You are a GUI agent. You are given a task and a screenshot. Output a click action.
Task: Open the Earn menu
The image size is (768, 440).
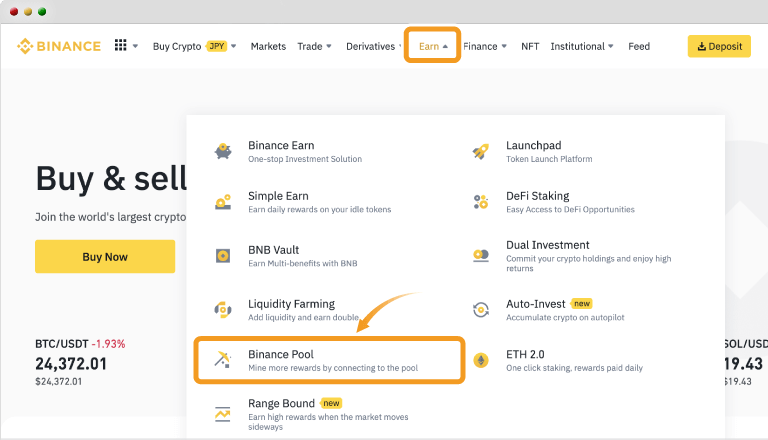(x=429, y=47)
